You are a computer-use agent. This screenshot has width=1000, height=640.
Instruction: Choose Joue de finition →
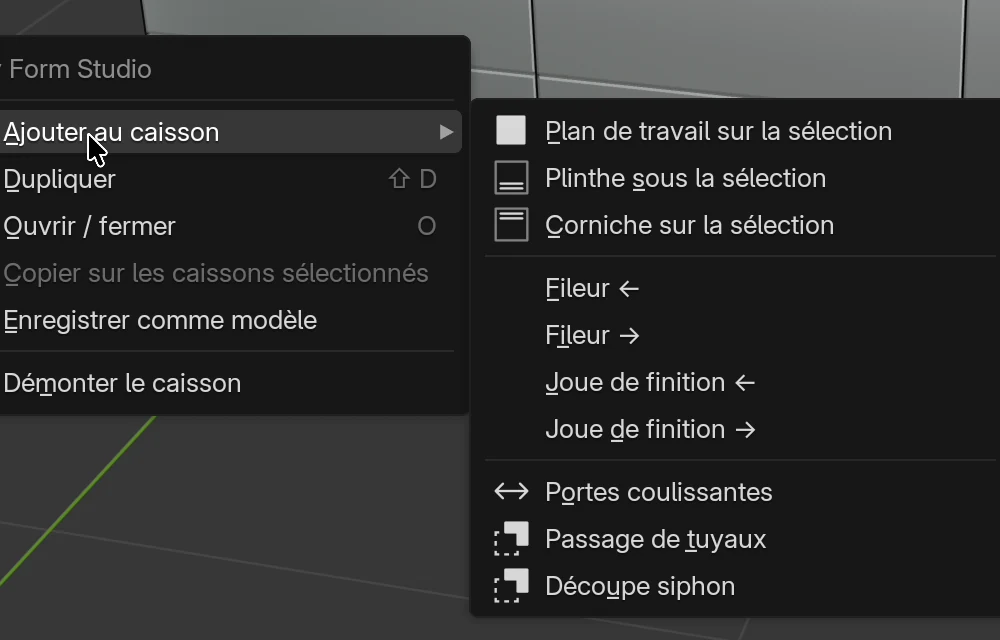pyautogui.click(x=739, y=430)
